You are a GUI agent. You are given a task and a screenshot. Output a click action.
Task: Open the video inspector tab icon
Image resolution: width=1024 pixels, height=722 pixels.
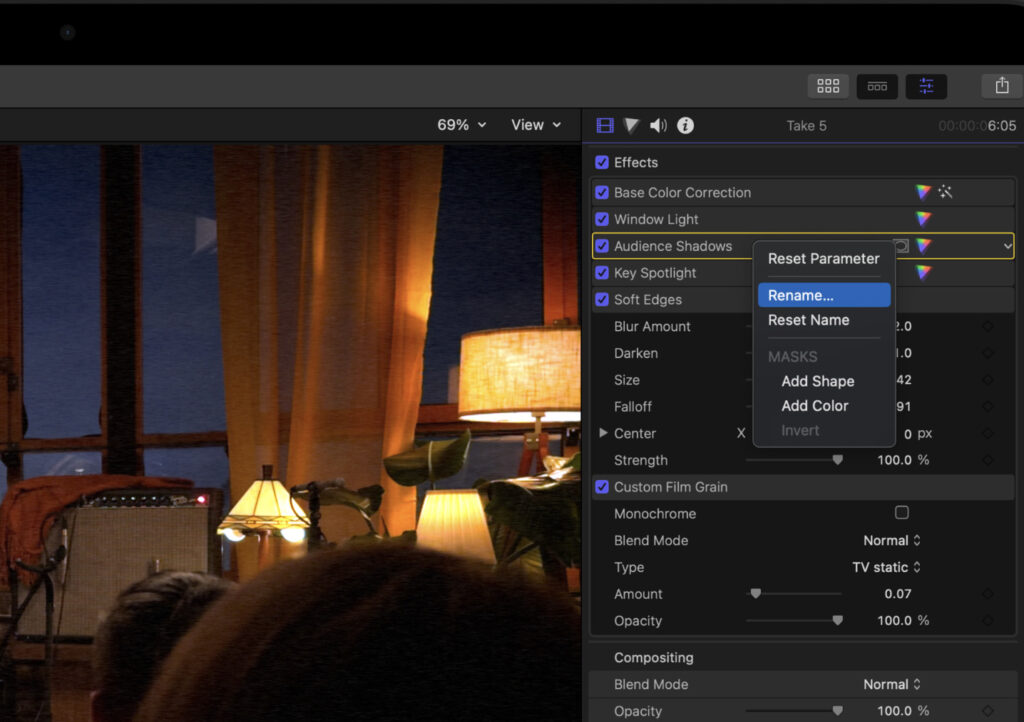click(x=604, y=125)
